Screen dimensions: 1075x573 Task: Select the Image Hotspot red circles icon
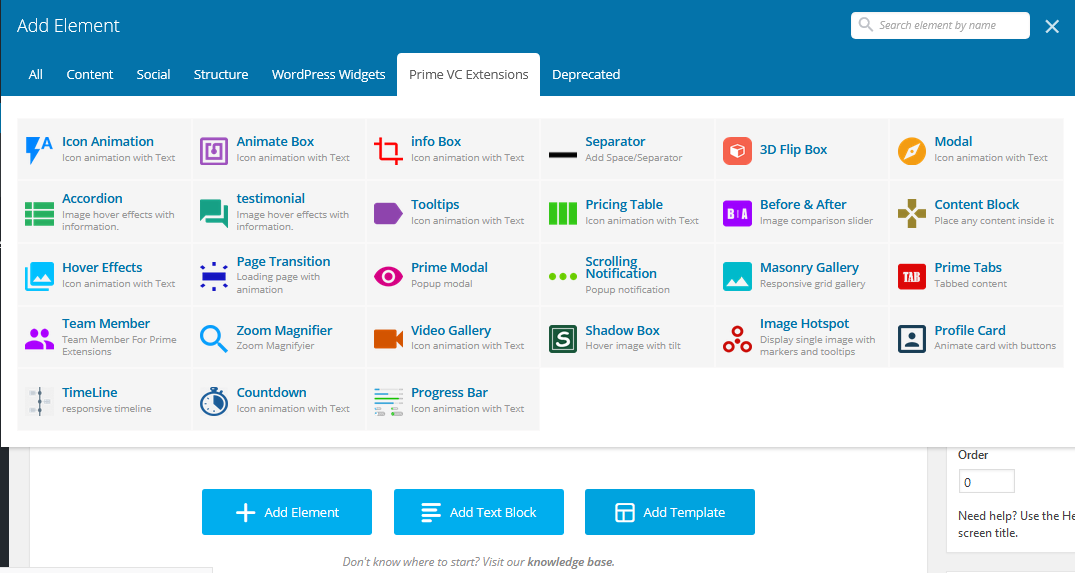[x=737, y=339]
